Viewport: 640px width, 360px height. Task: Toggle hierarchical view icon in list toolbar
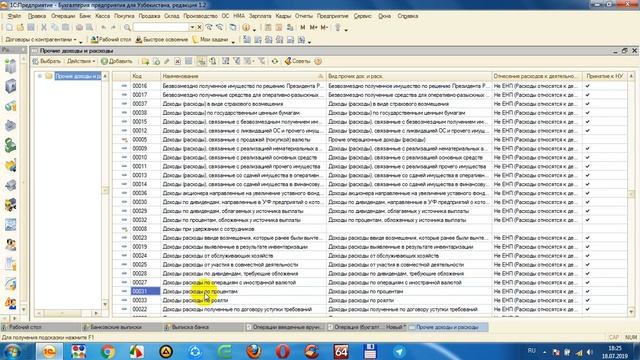201,61
